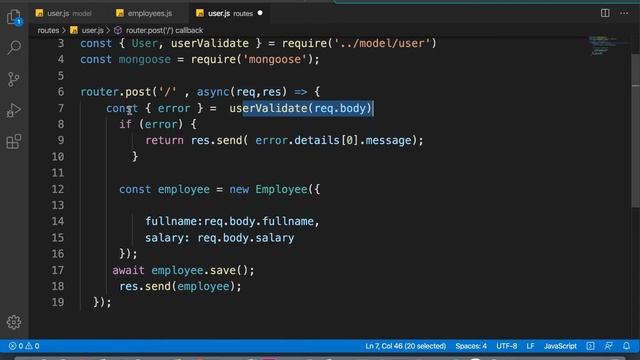
Task: Click fullname:req.body.fullname on line 14
Action: [229, 221]
